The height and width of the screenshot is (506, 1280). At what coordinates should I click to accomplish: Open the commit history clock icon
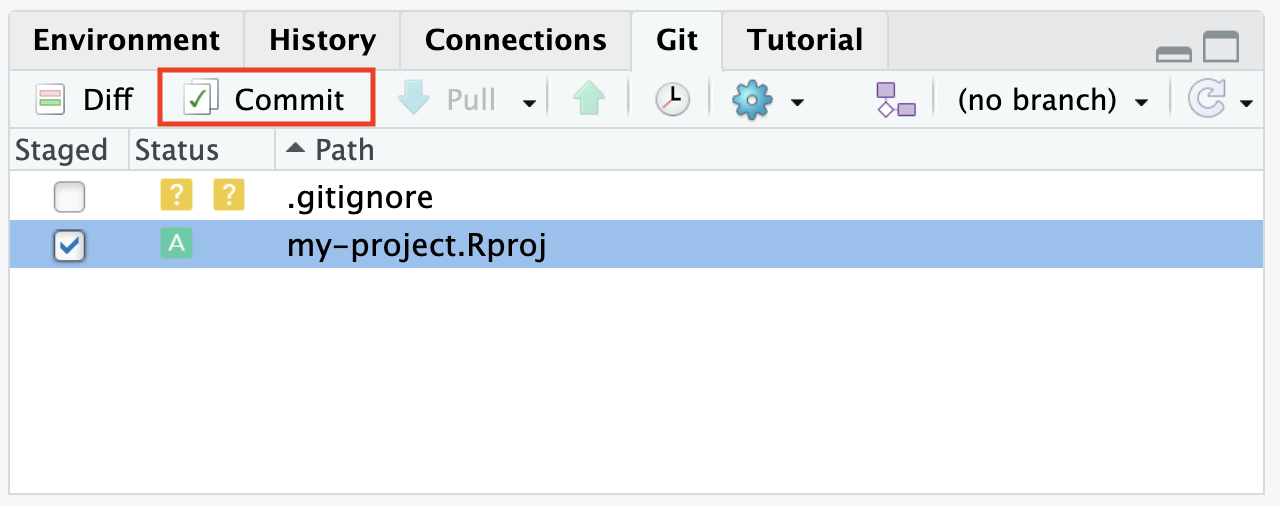[x=672, y=99]
